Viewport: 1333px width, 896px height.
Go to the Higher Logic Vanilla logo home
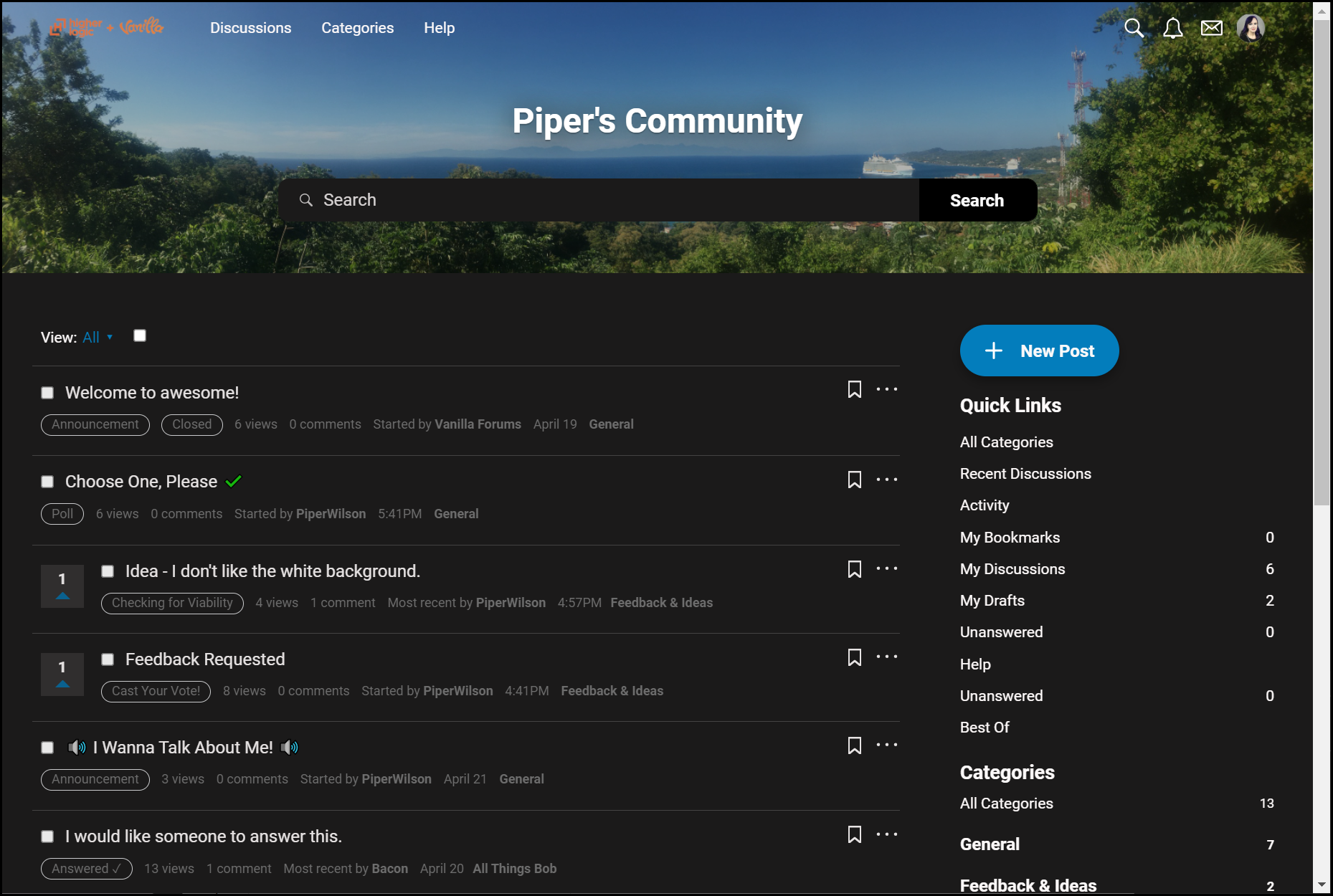pos(107,27)
